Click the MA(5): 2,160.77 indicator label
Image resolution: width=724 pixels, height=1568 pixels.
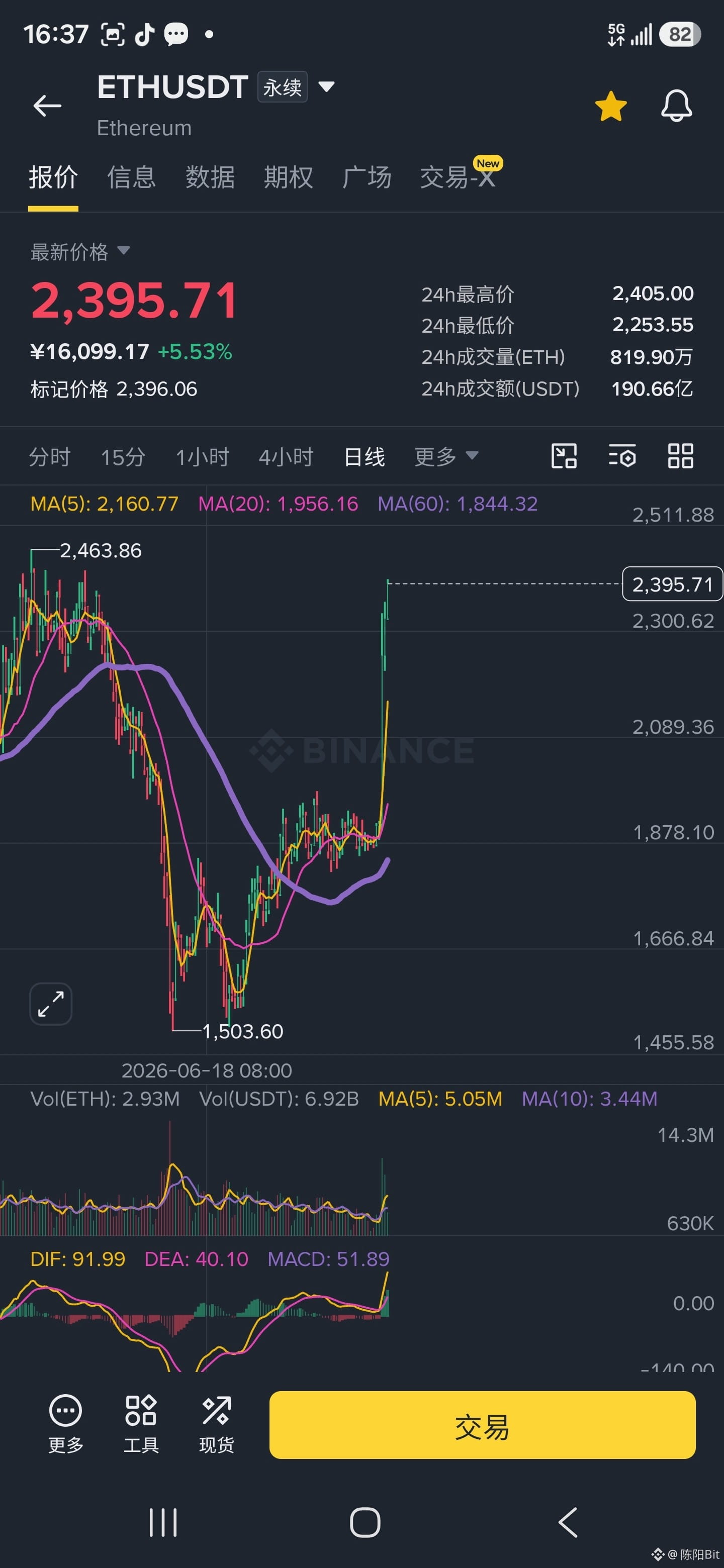pos(105,504)
